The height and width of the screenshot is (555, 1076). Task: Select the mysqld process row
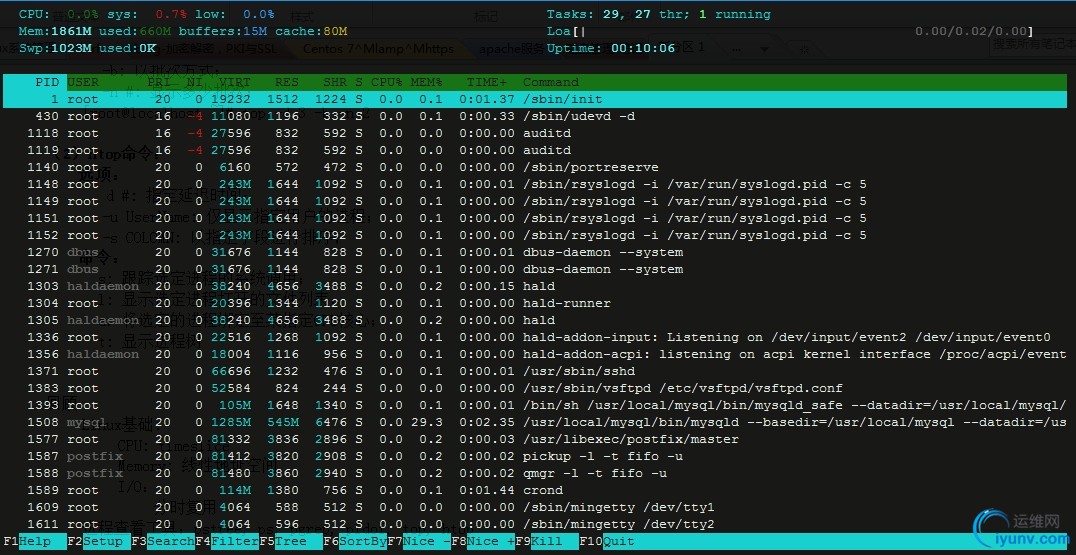(535, 423)
